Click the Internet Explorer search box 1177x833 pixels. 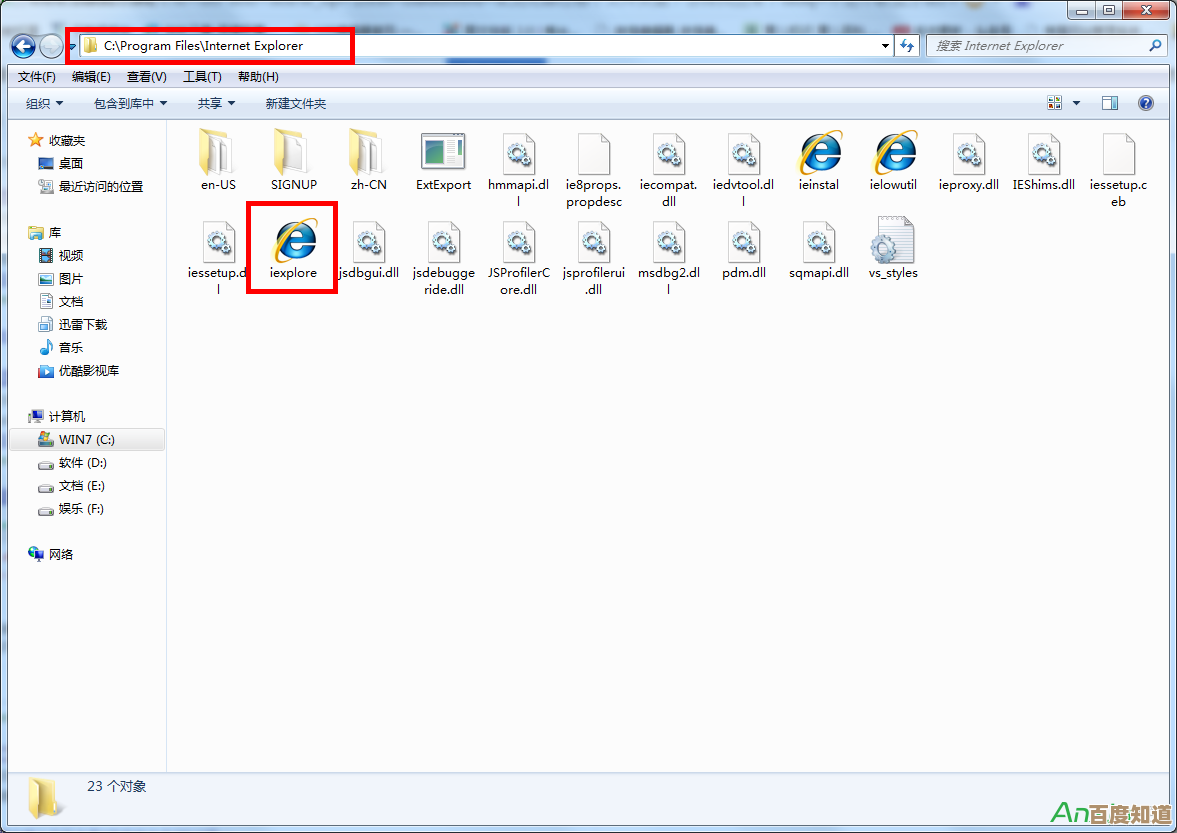pos(1040,46)
